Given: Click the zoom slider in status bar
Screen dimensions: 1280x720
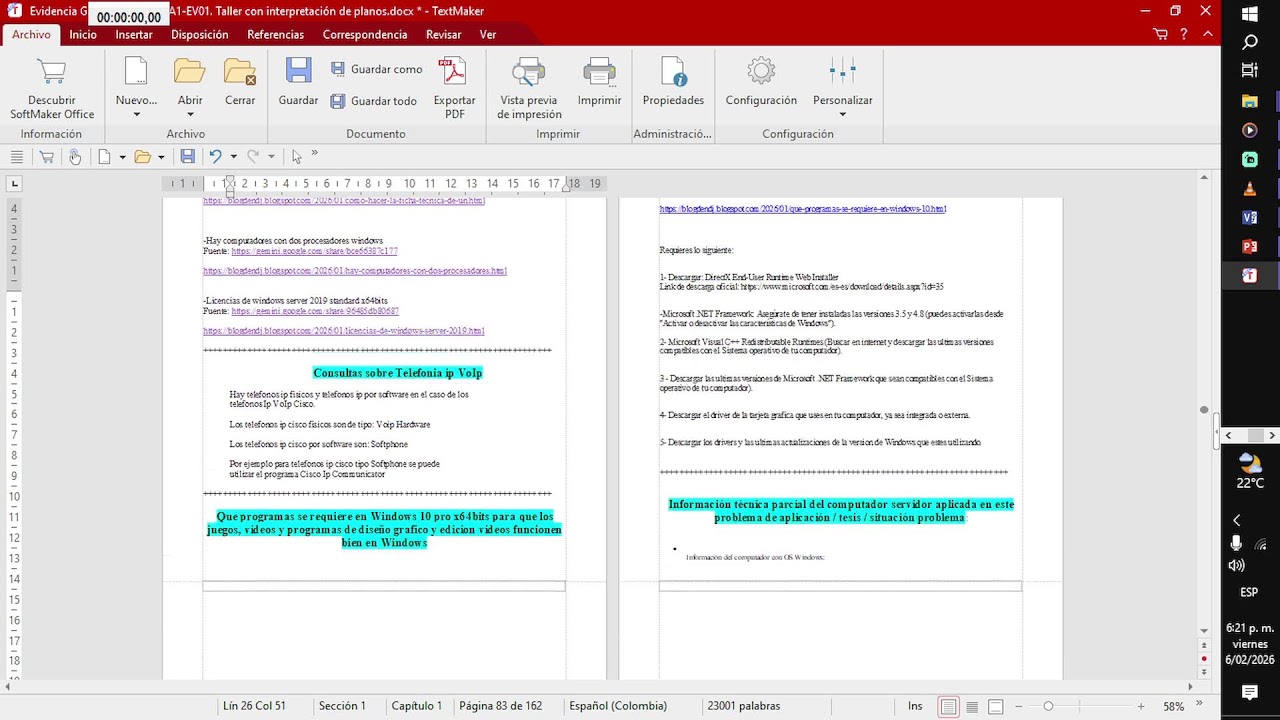Looking at the screenshot, I should point(1048,706).
